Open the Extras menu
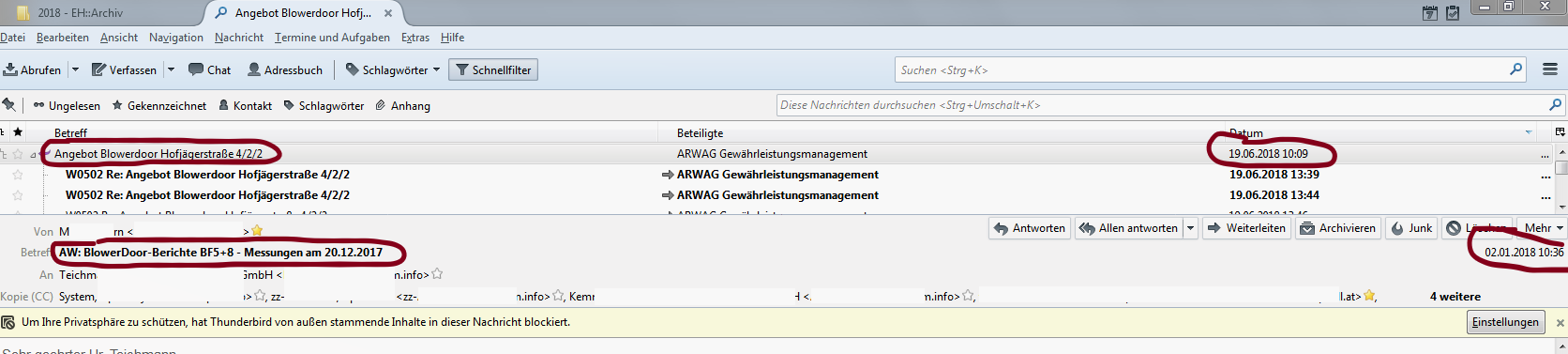The image size is (1568, 354). coord(415,38)
